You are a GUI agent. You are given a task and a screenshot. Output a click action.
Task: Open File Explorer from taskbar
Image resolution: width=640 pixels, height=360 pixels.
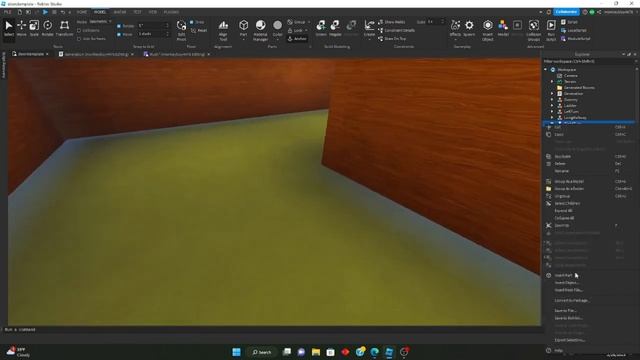click(316, 352)
